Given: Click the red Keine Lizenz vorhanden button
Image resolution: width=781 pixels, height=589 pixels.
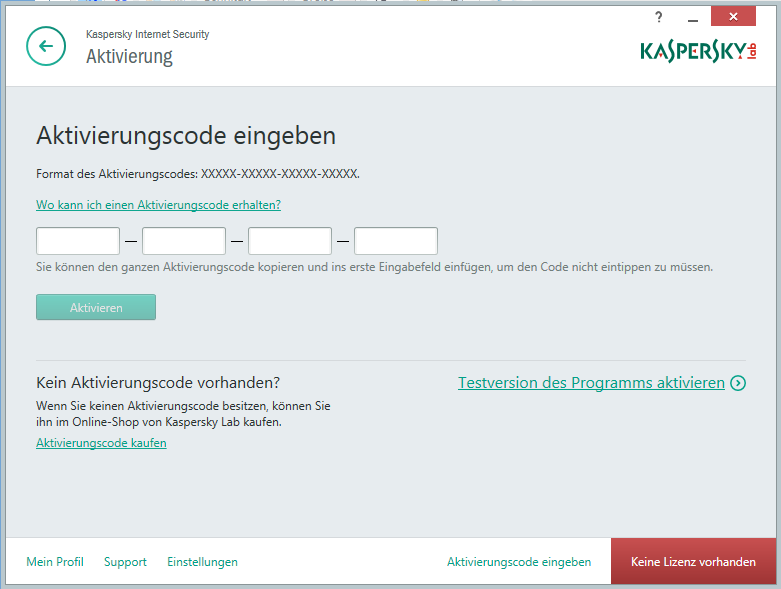Looking at the screenshot, I should tap(693, 561).
